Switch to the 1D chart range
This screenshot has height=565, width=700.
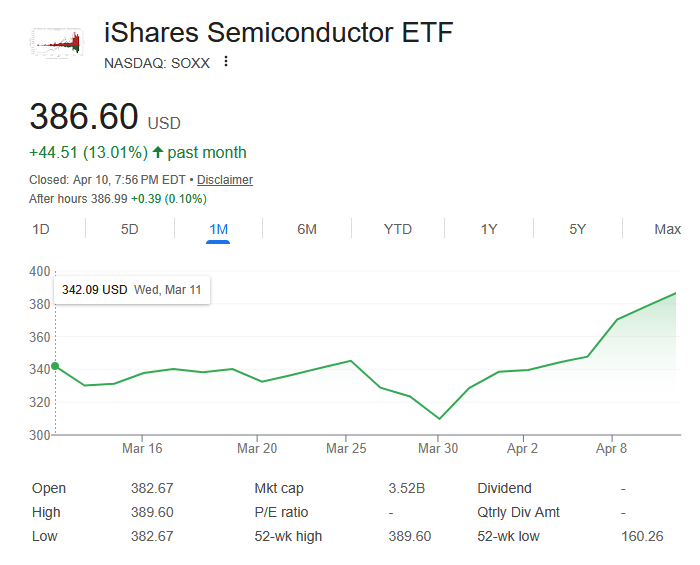click(x=41, y=229)
